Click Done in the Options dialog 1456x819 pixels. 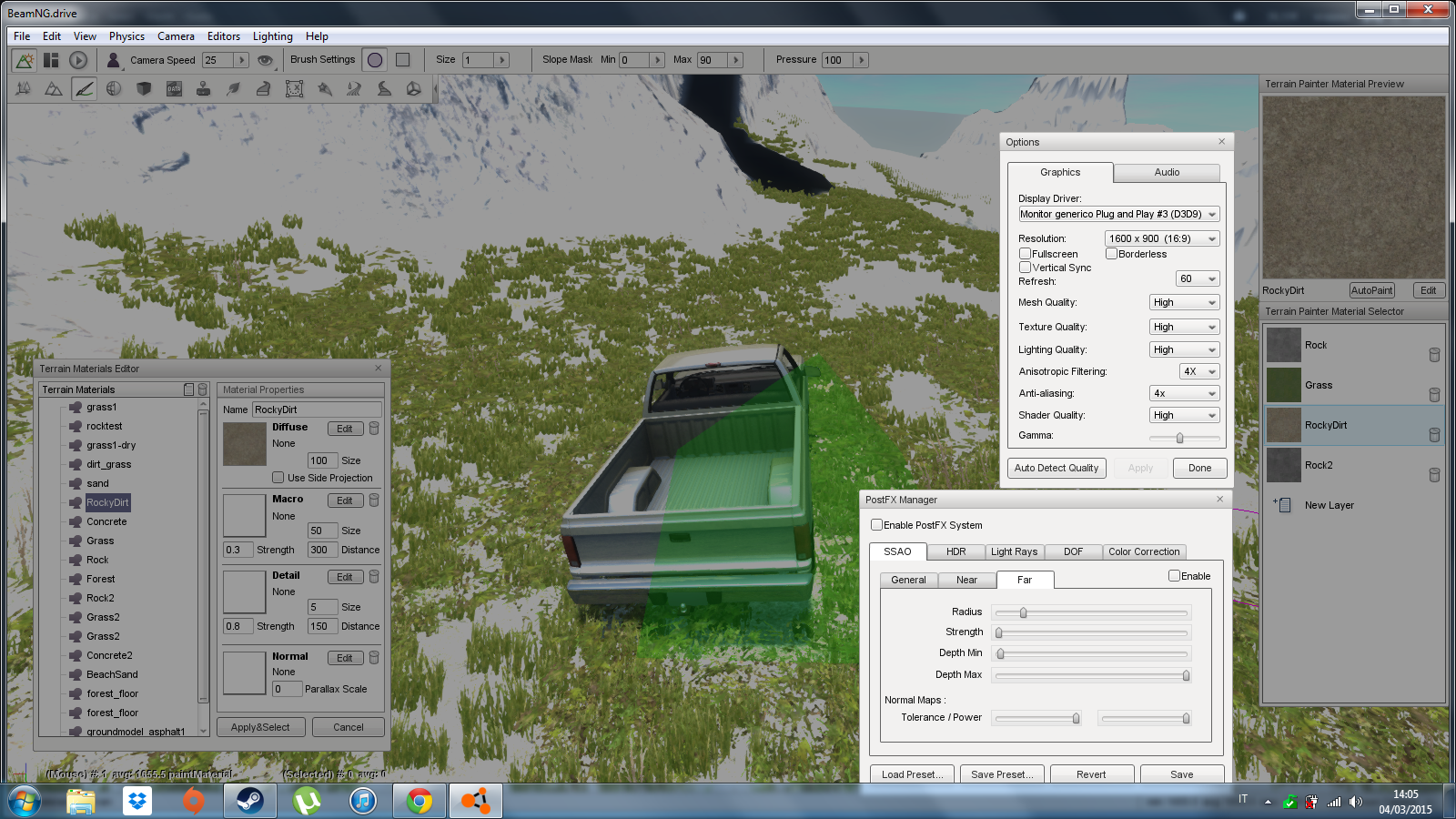(x=1199, y=468)
